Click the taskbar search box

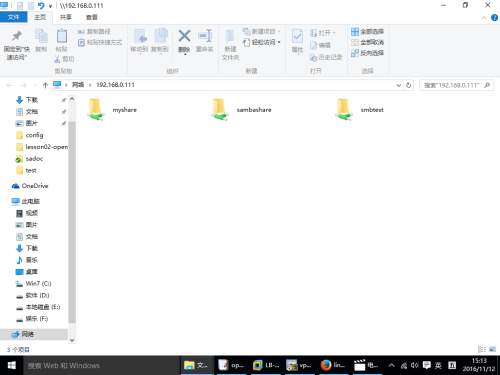coord(102,366)
